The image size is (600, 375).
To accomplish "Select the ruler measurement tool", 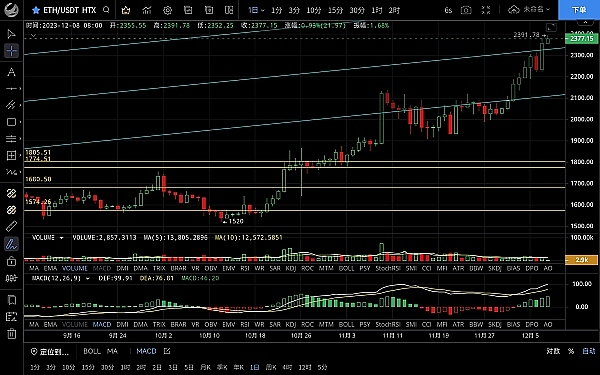I will [x=11, y=227].
